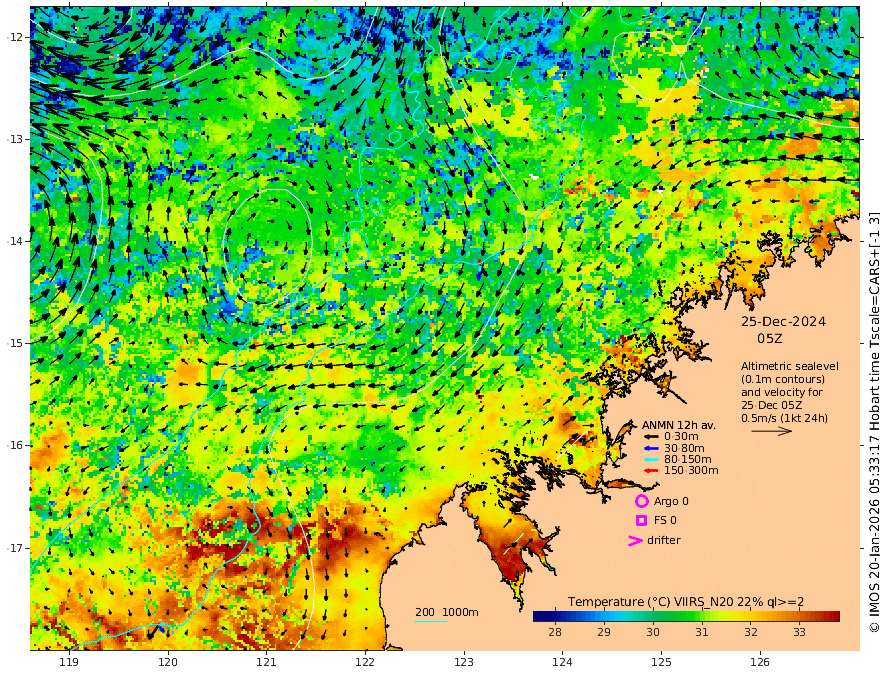This screenshot has height=680, width=880.
Task: Click the '30-80m' depth label
Action: click(x=684, y=448)
